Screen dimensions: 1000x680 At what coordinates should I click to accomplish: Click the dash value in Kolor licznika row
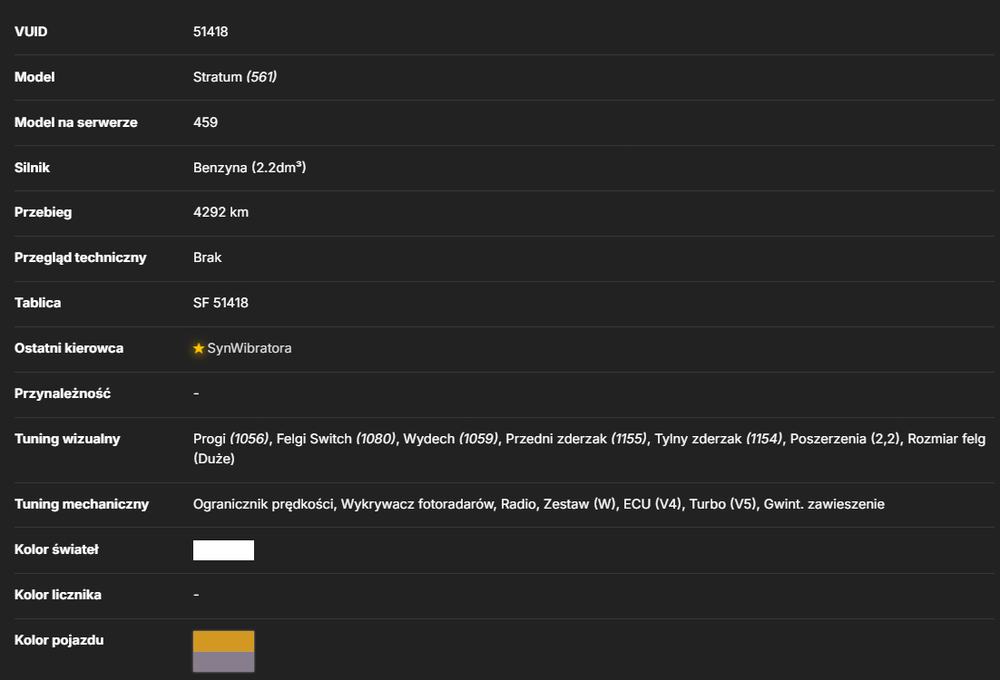click(196, 595)
